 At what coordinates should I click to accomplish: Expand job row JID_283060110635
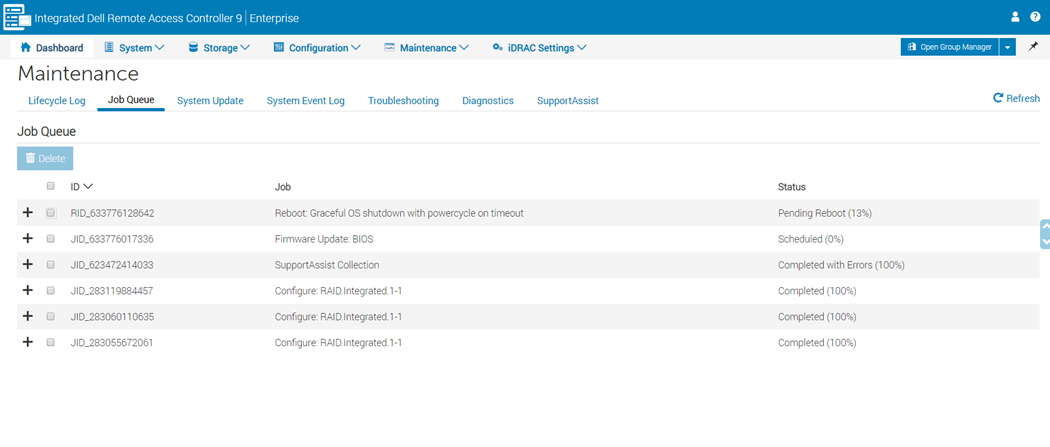click(x=27, y=316)
